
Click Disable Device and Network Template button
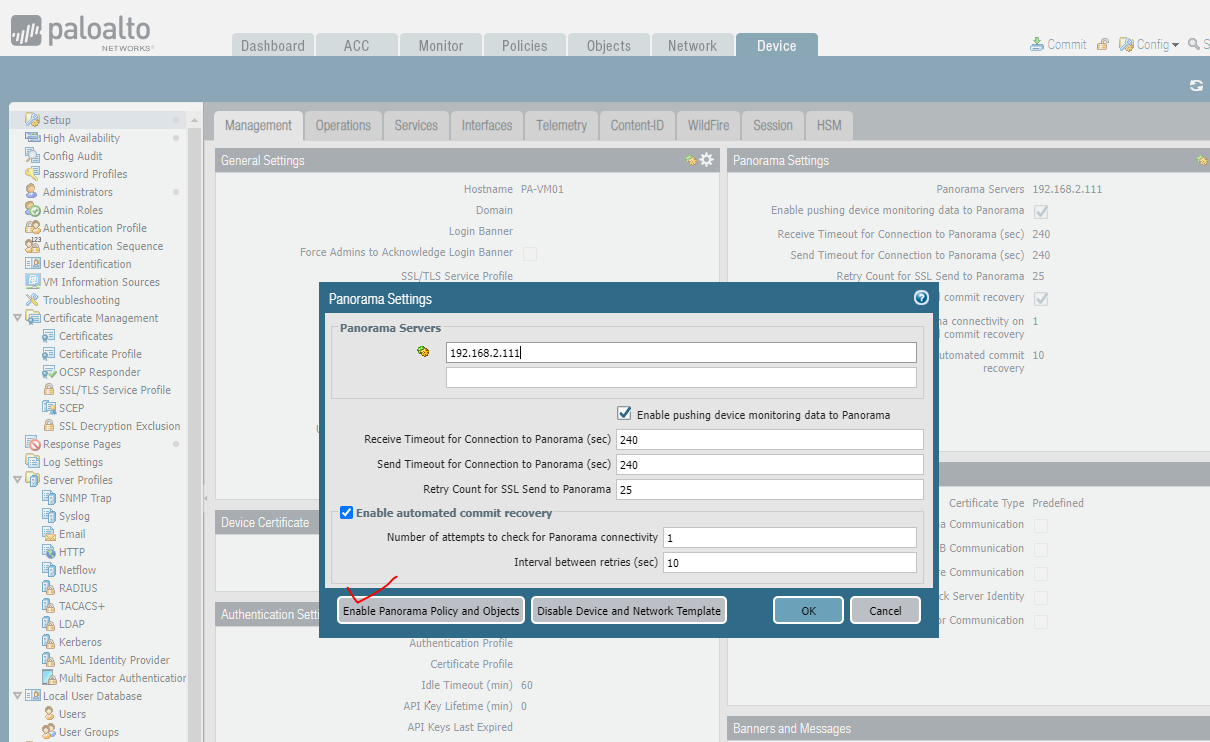click(629, 611)
